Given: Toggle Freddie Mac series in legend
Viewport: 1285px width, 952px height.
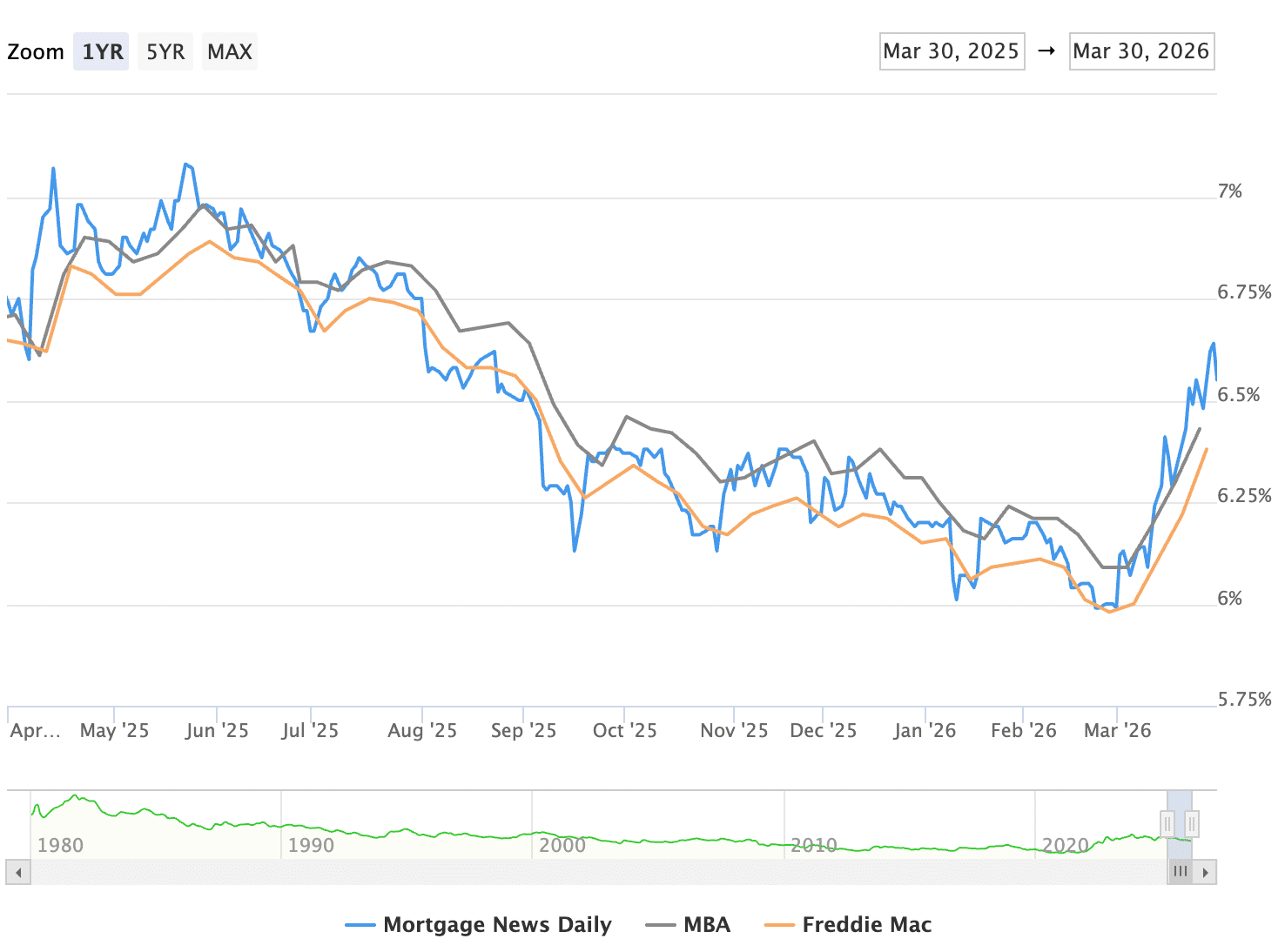Looking at the screenshot, I should pyautogui.click(x=848, y=924).
